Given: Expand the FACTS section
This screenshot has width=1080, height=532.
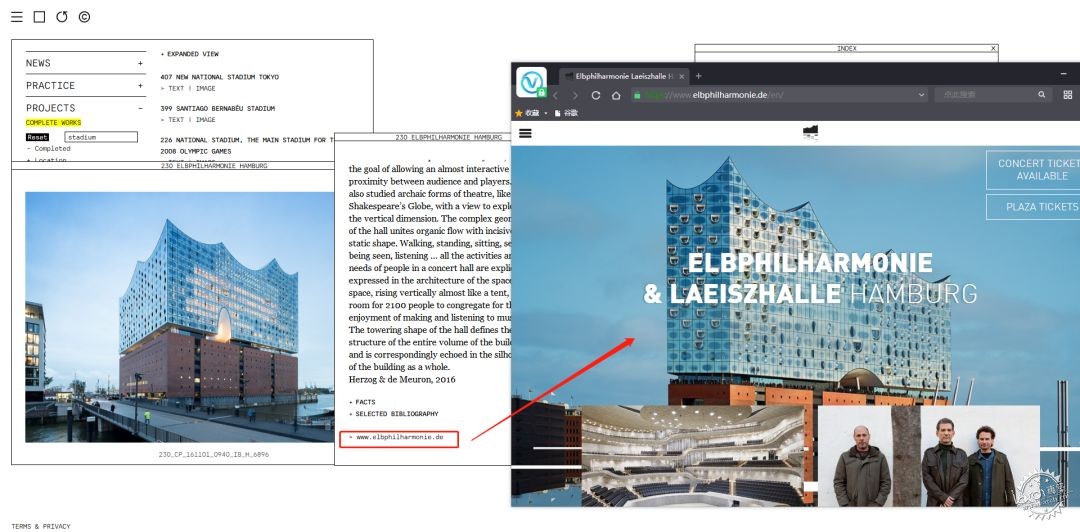Looking at the screenshot, I should tap(362, 402).
